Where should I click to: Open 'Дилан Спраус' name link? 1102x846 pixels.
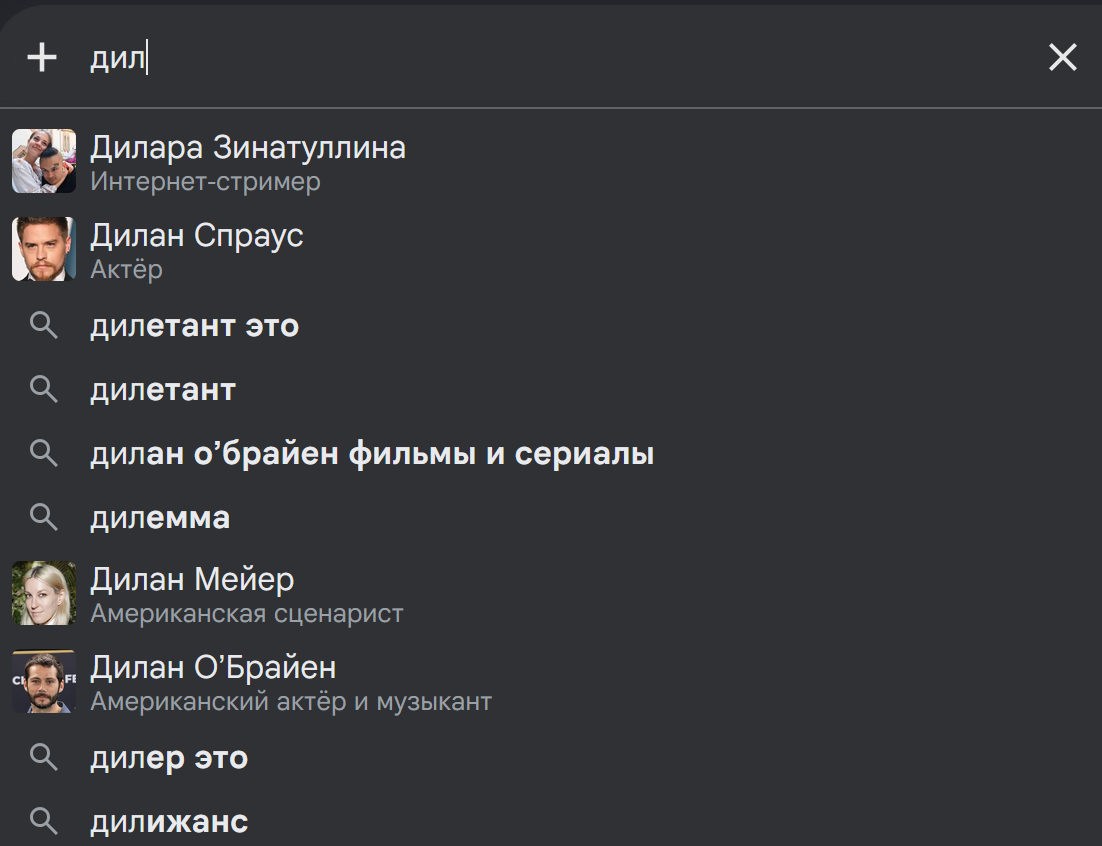pyautogui.click(x=197, y=235)
